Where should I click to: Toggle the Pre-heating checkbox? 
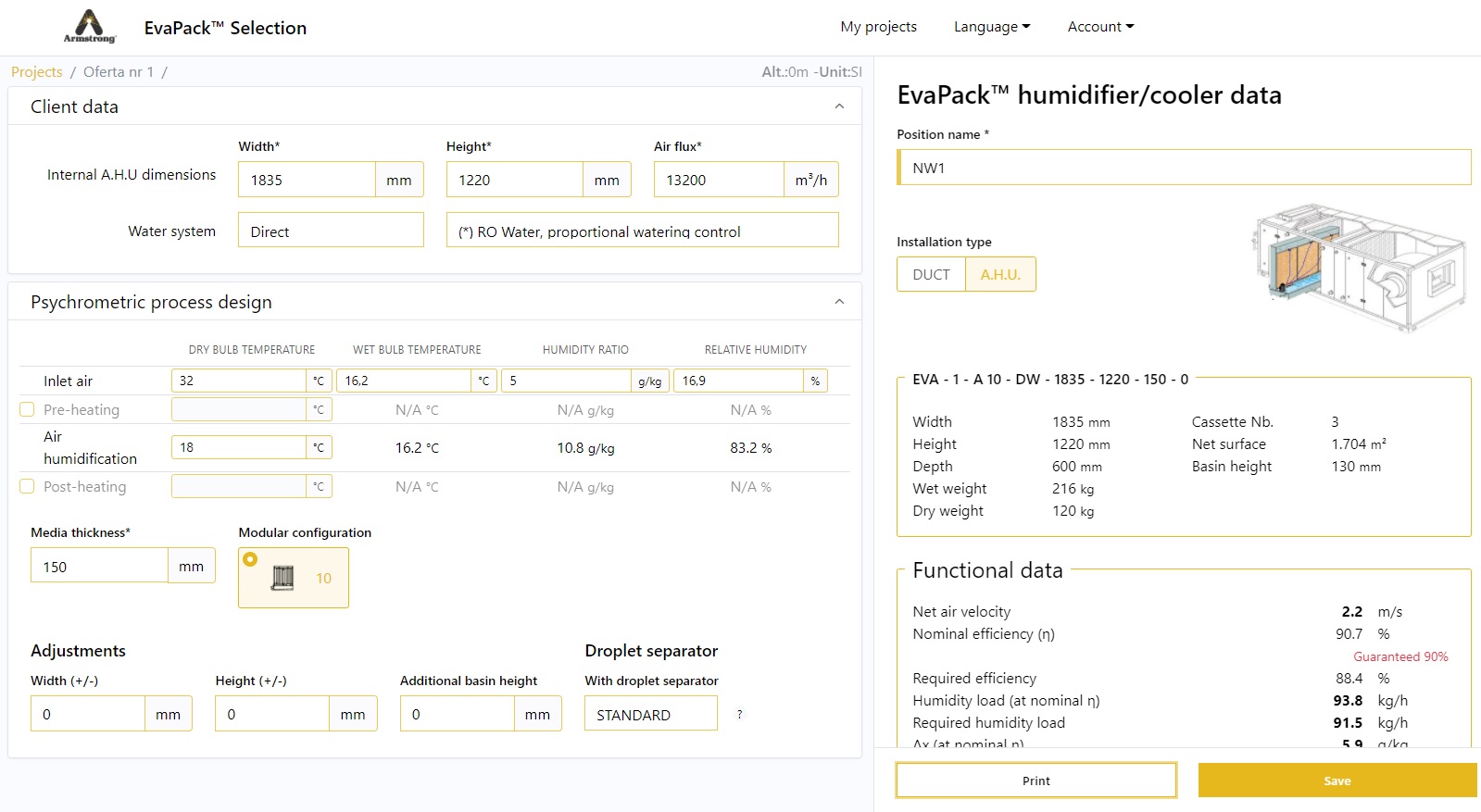point(27,409)
